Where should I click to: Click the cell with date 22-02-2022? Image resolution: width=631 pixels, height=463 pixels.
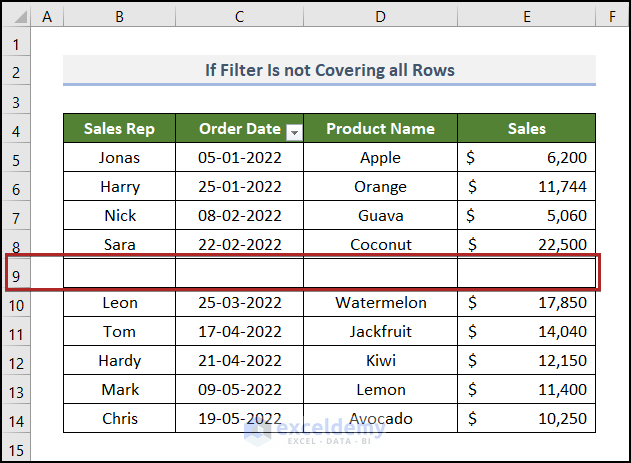pyautogui.click(x=239, y=244)
